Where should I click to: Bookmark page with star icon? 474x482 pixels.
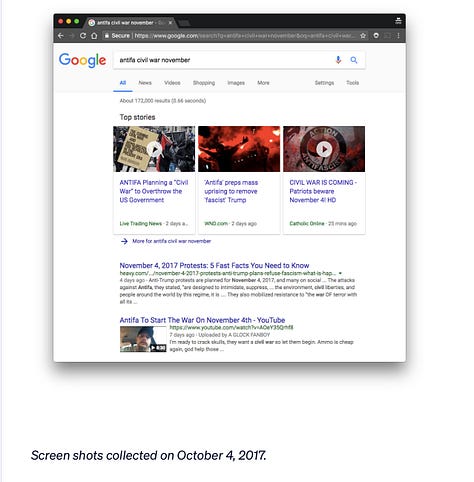pyautogui.click(x=363, y=36)
